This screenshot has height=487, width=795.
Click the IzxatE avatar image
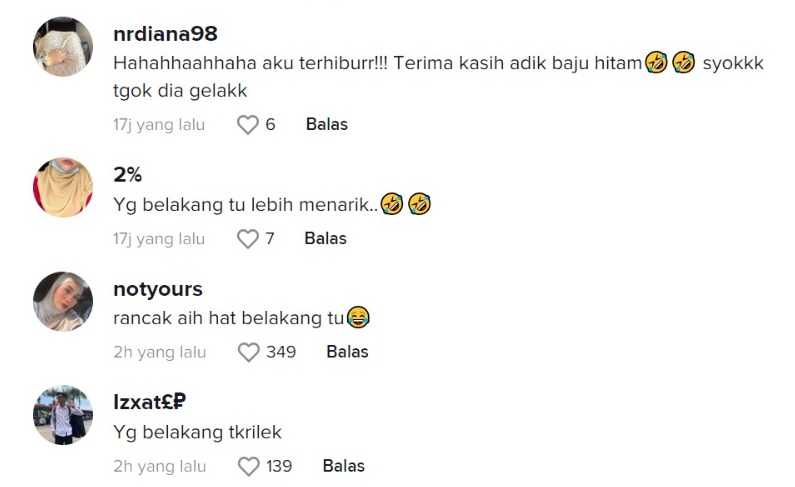(x=63, y=415)
